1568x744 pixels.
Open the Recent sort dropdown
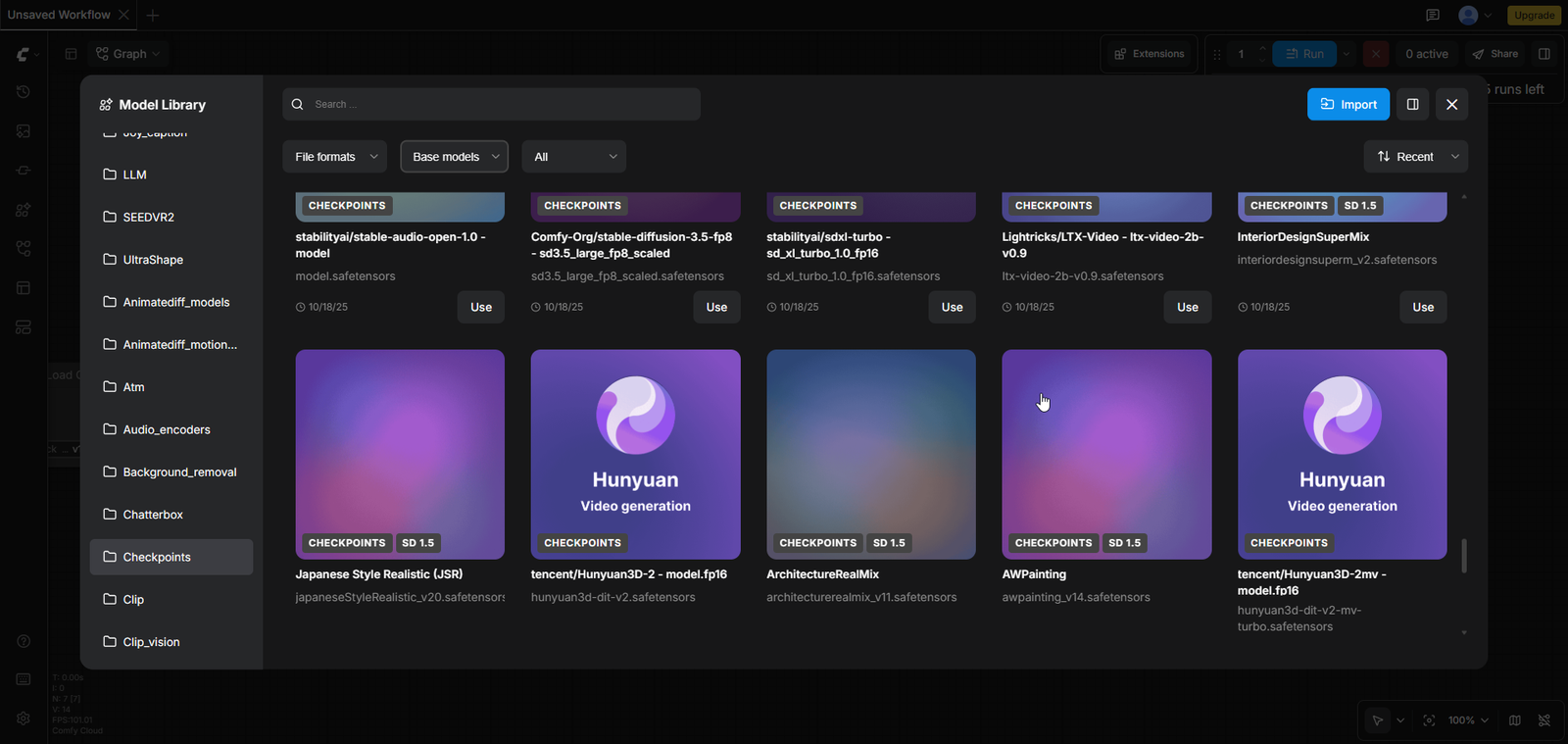click(x=1416, y=157)
